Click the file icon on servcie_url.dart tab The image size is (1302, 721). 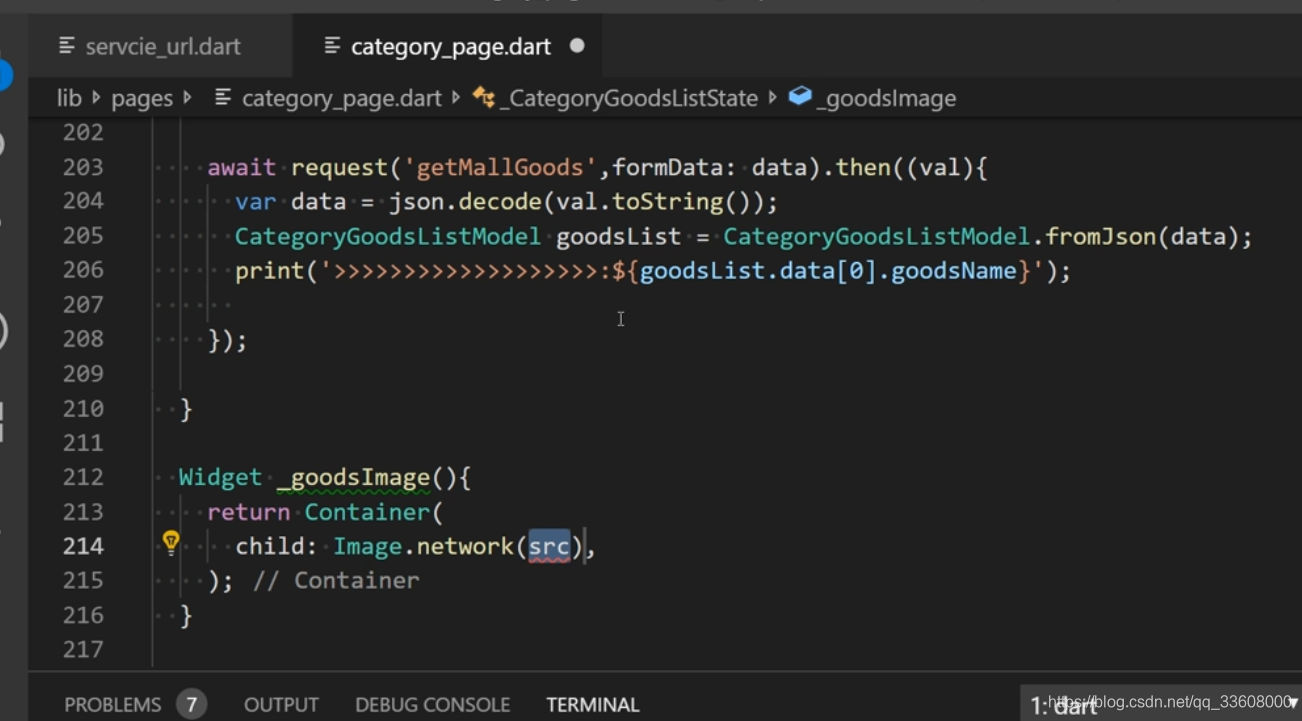[x=67, y=46]
